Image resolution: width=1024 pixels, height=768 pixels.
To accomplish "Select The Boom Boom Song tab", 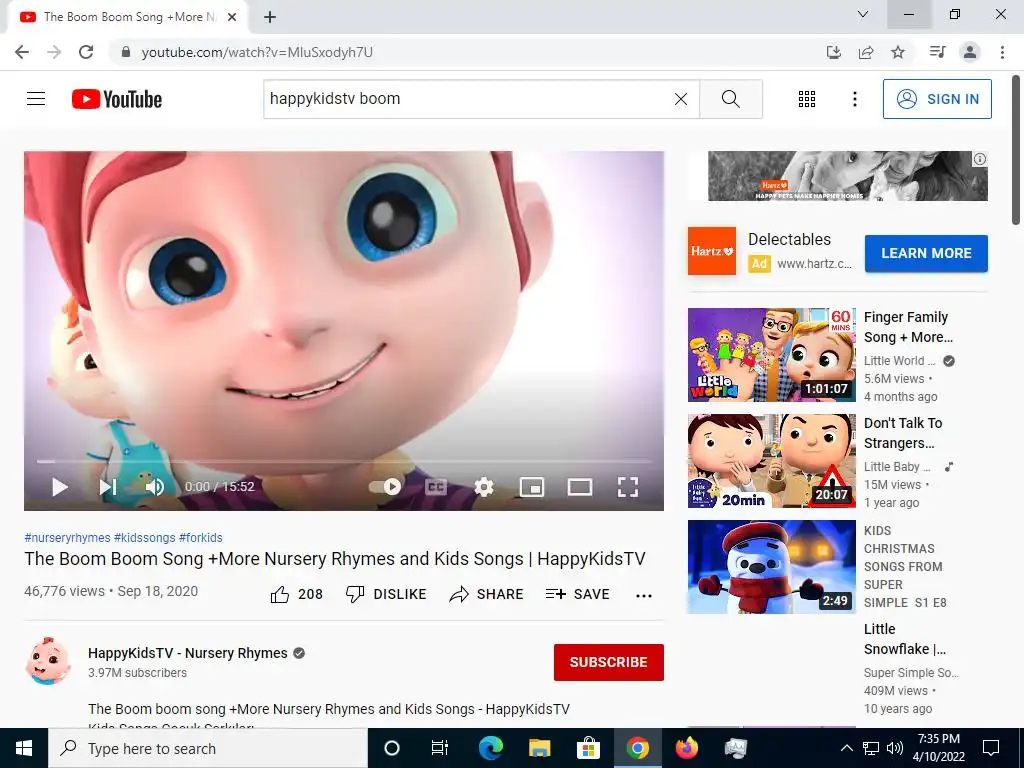I will (x=127, y=18).
